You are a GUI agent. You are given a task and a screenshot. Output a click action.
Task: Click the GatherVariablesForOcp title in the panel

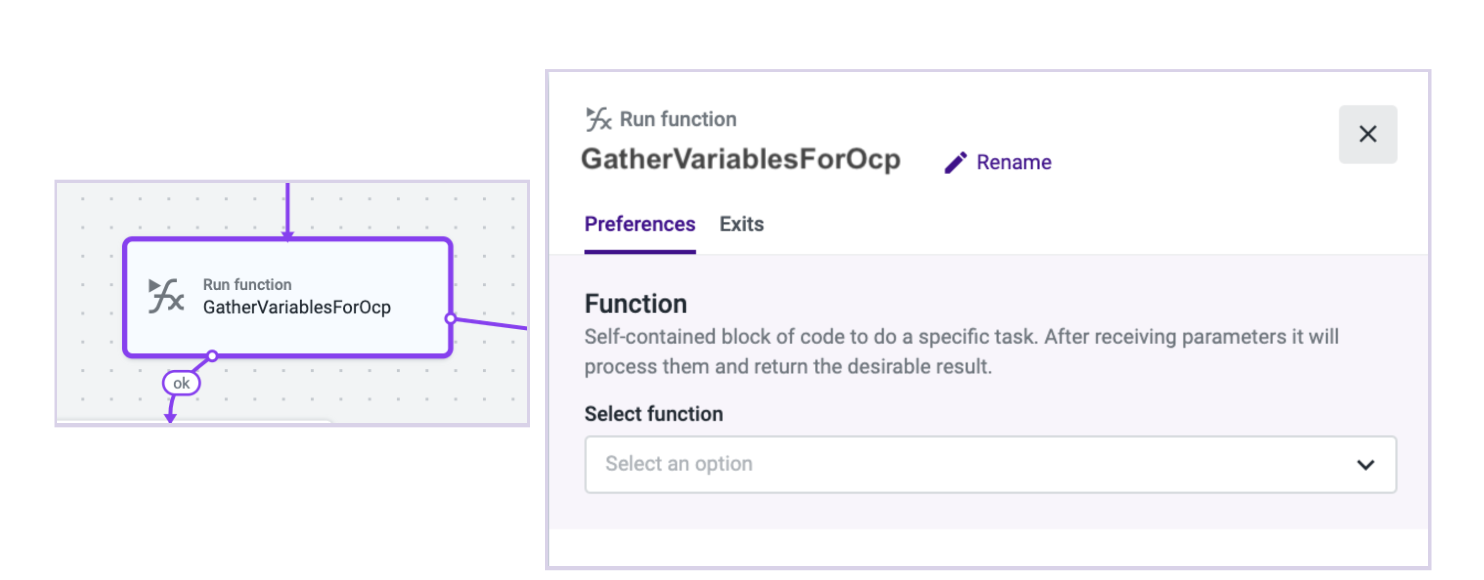(740, 159)
